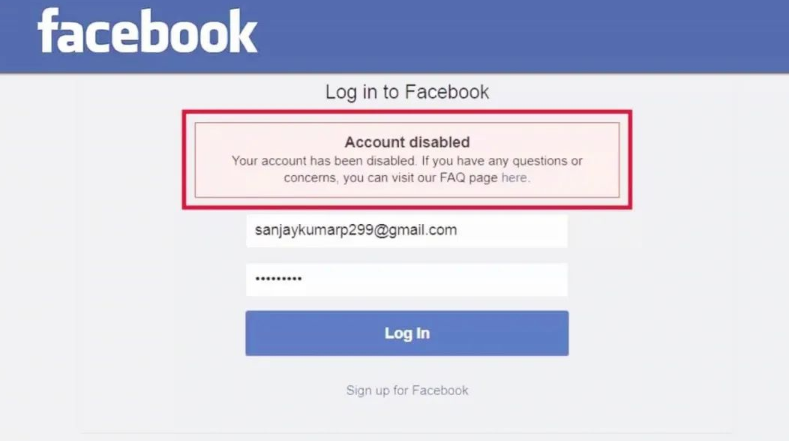This screenshot has width=789, height=441.
Task: Click empty area of blue header bar
Action: click(523, 35)
